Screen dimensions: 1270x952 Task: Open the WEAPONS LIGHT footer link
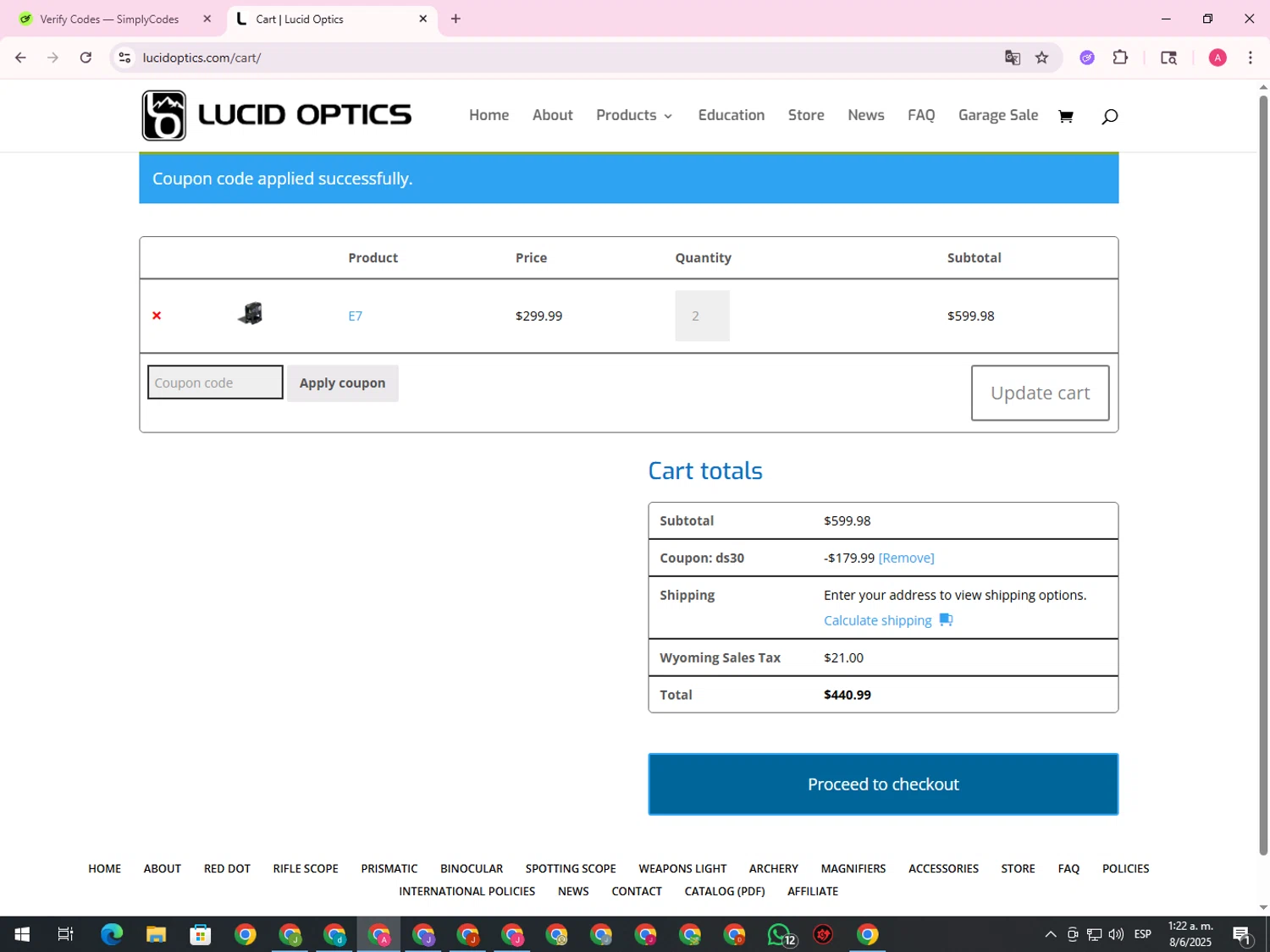(x=682, y=868)
